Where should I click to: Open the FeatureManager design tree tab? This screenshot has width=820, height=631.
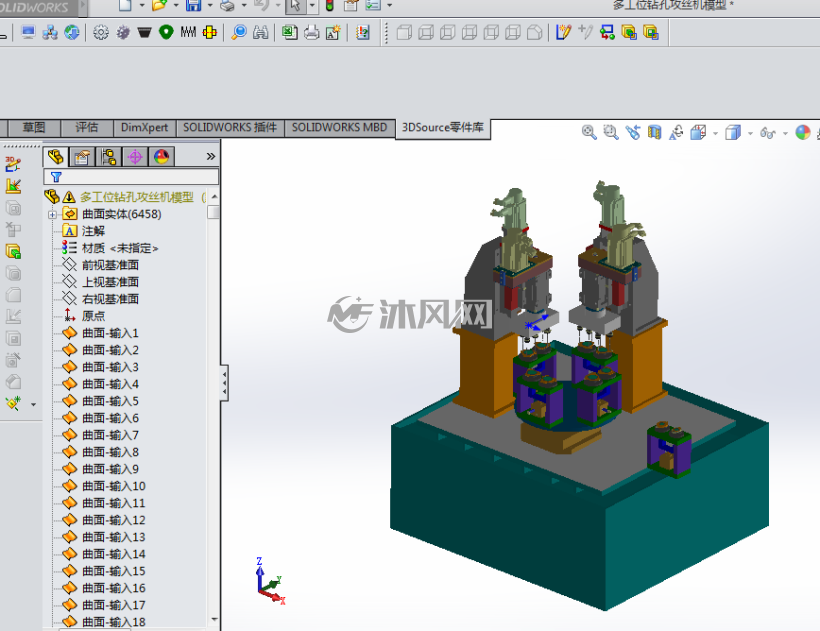tap(55, 156)
